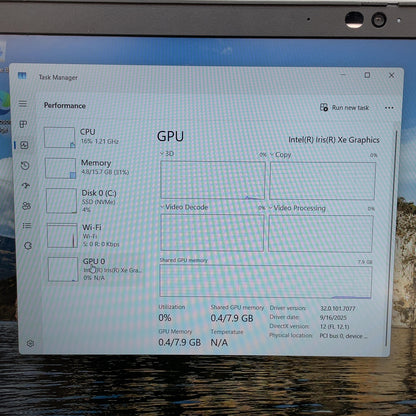Select the Wi-Fi performance entry
416x416 pixels.
(x=96, y=235)
